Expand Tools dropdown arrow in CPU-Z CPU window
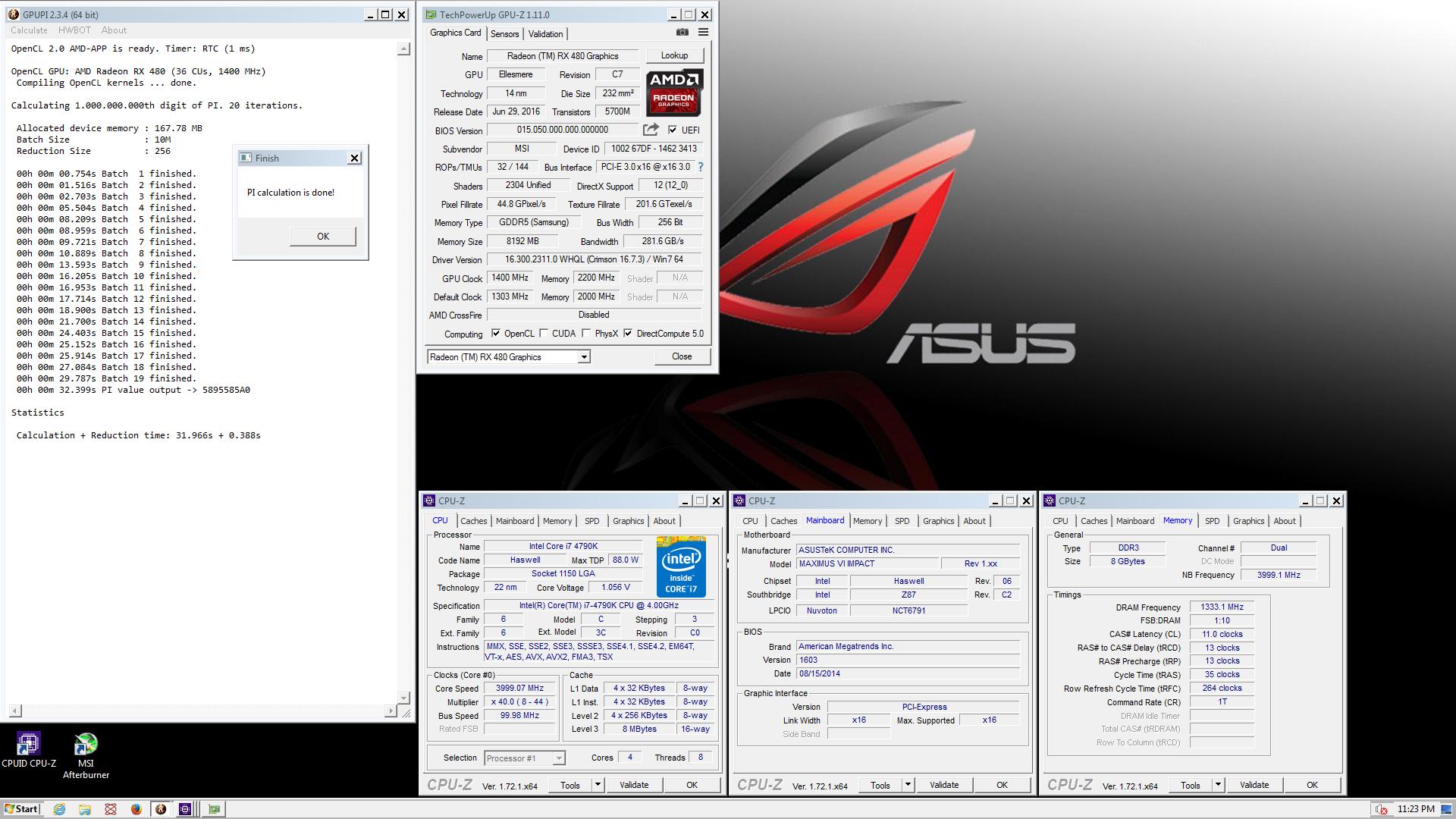This screenshot has width=1456, height=819. [598, 785]
